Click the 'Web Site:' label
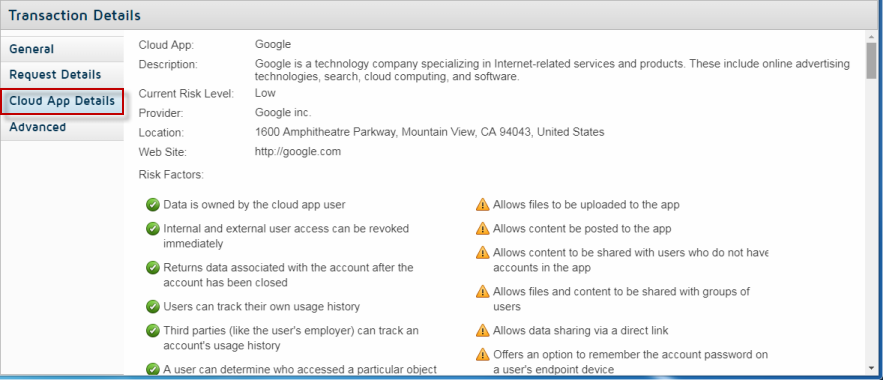This screenshot has height=380, width=883. (162, 152)
